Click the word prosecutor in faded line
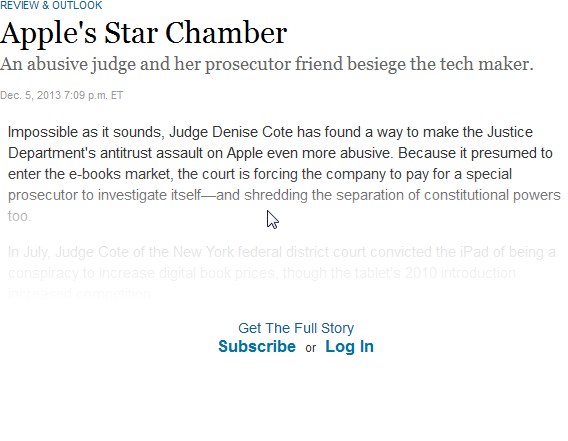The width and height of the screenshot is (568, 441). tap(42, 195)
